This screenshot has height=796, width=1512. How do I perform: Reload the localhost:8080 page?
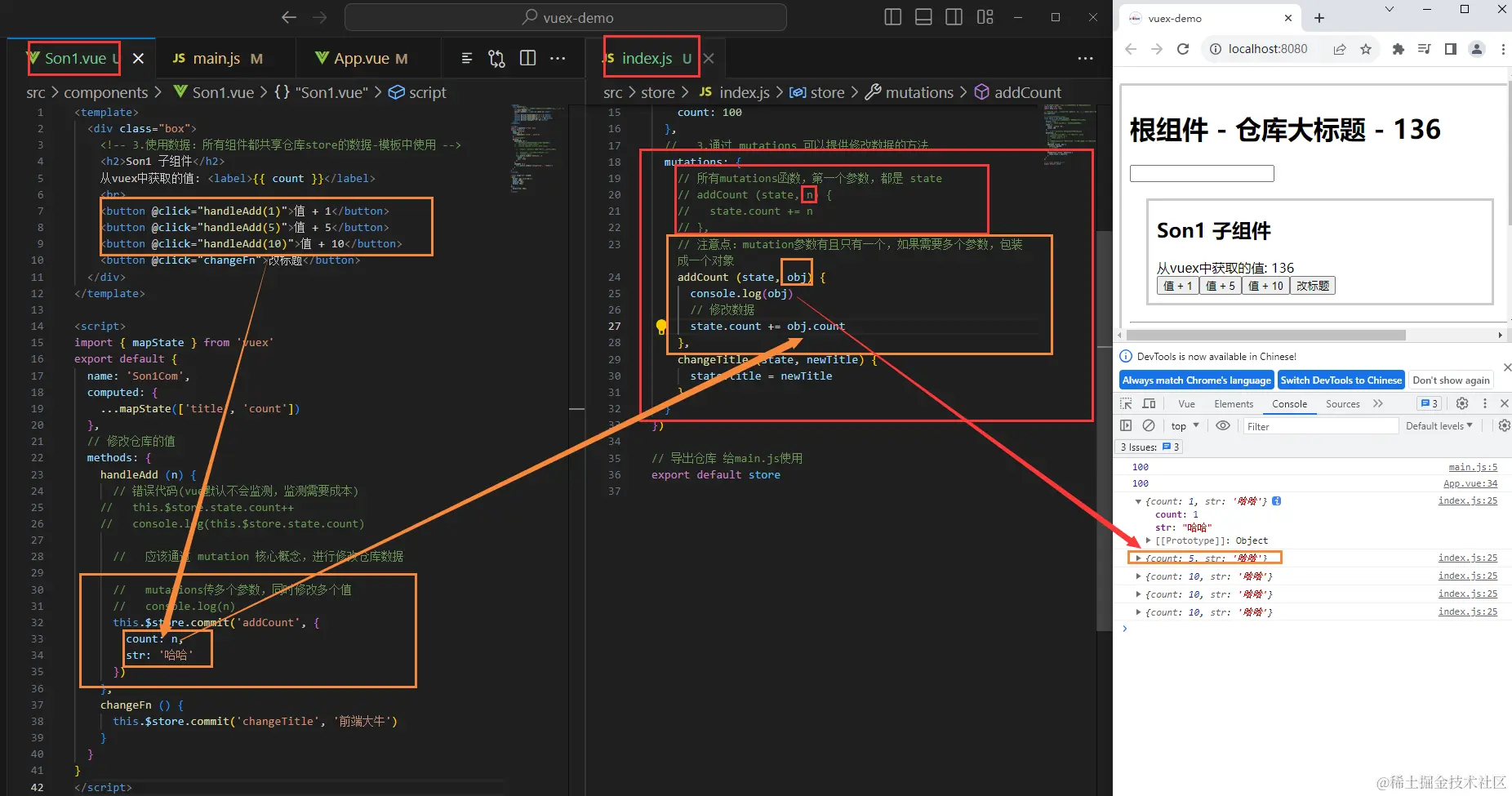[1182, 49]
